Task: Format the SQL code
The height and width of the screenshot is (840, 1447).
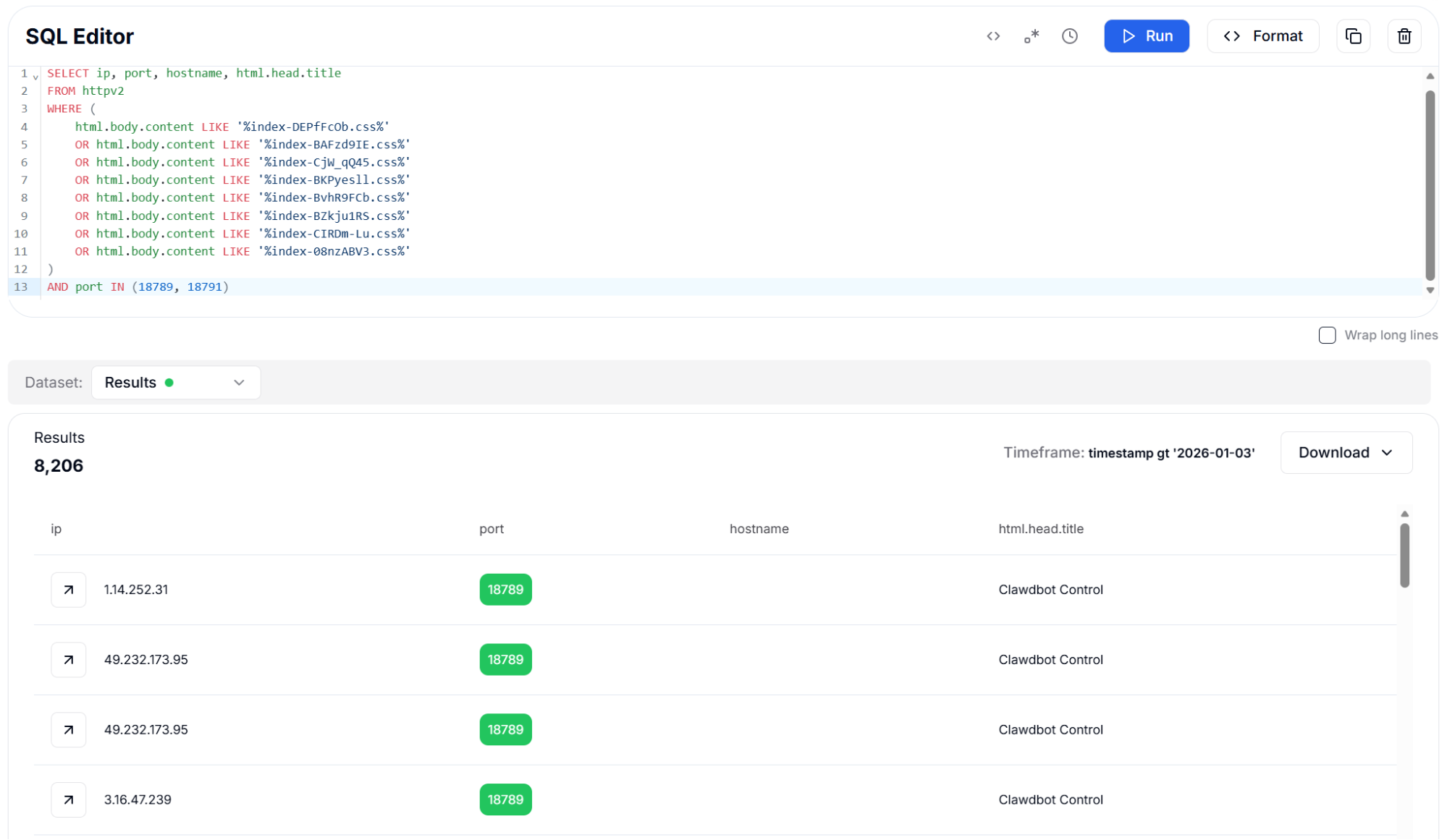Action: point(1262,36)
